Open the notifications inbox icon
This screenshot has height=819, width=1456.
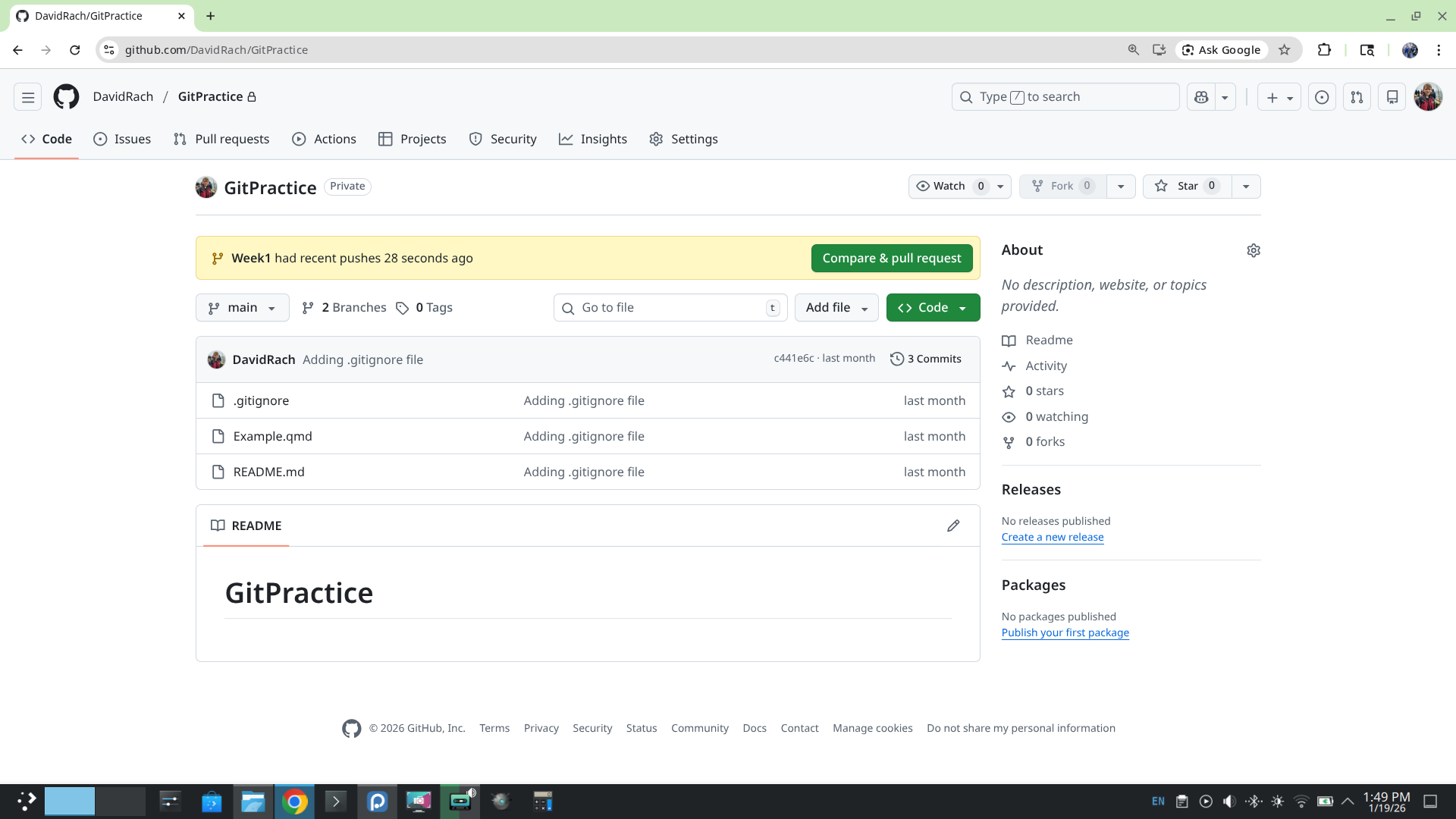1392,97
